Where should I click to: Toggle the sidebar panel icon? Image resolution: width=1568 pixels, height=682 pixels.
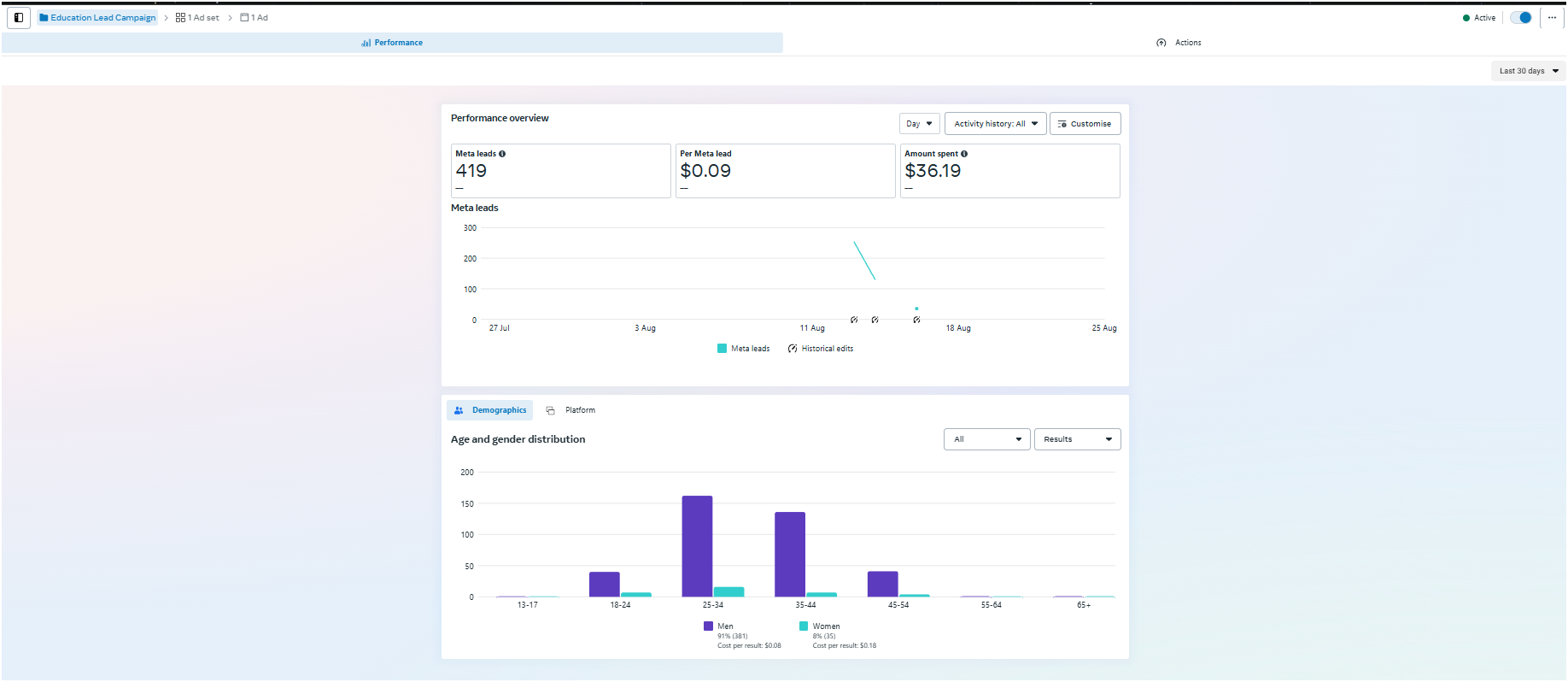click(x=19, y=17)
